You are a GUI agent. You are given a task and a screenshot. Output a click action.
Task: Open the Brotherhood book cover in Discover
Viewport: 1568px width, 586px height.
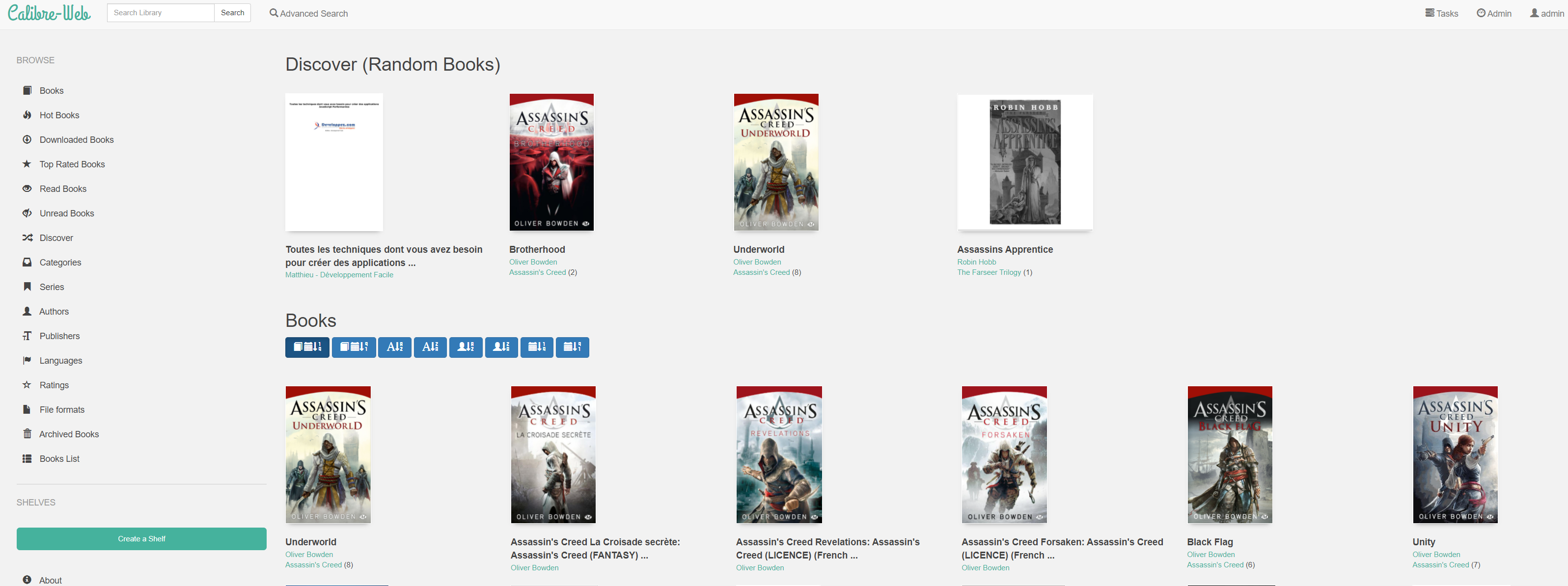tap(551, 162)
